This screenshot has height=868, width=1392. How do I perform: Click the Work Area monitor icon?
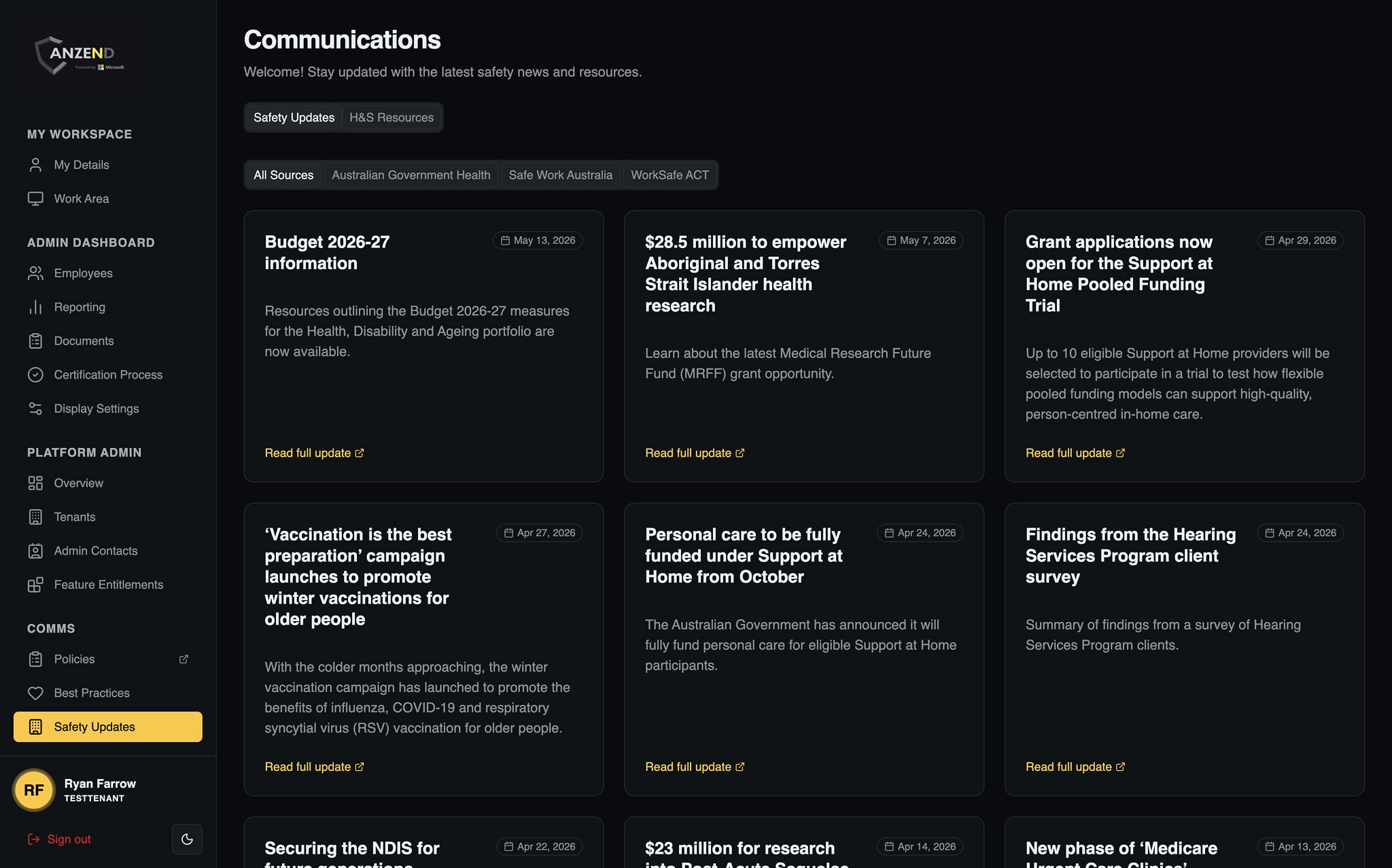point(35,198)
